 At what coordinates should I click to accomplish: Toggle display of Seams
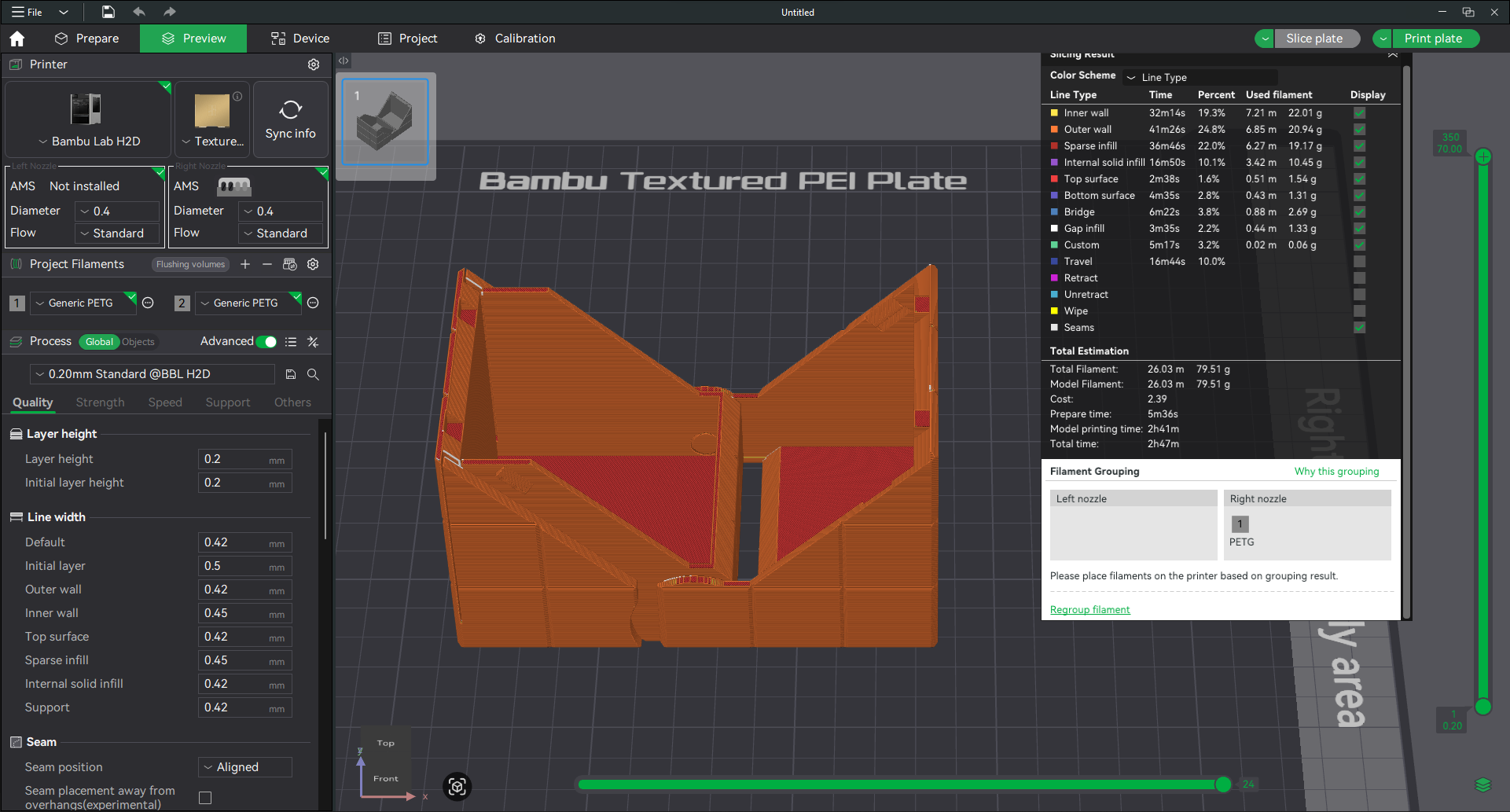(x=1360, y=328)
